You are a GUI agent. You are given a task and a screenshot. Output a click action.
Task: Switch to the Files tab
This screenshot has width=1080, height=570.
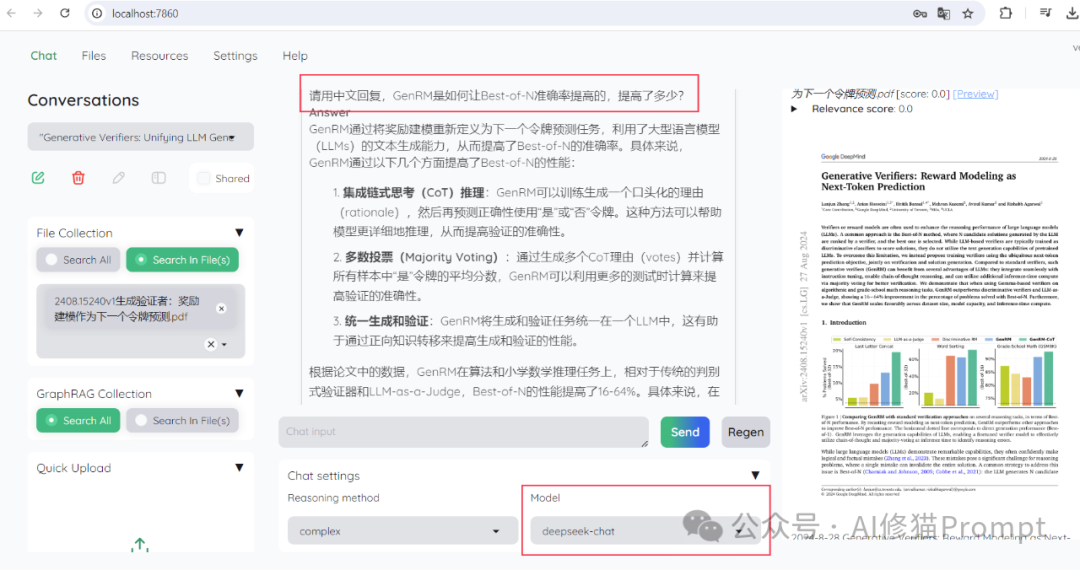[94, 56]
